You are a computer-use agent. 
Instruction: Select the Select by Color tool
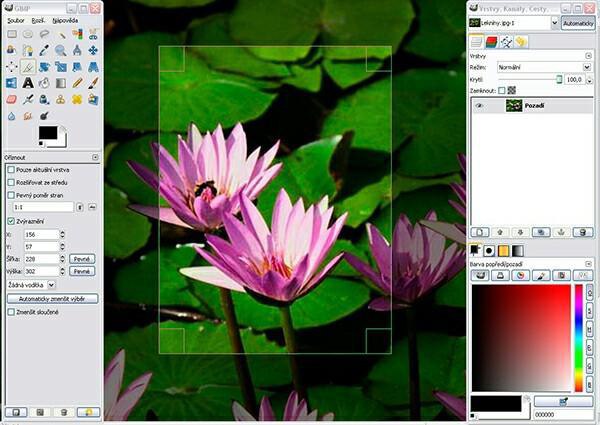point(77,34)
